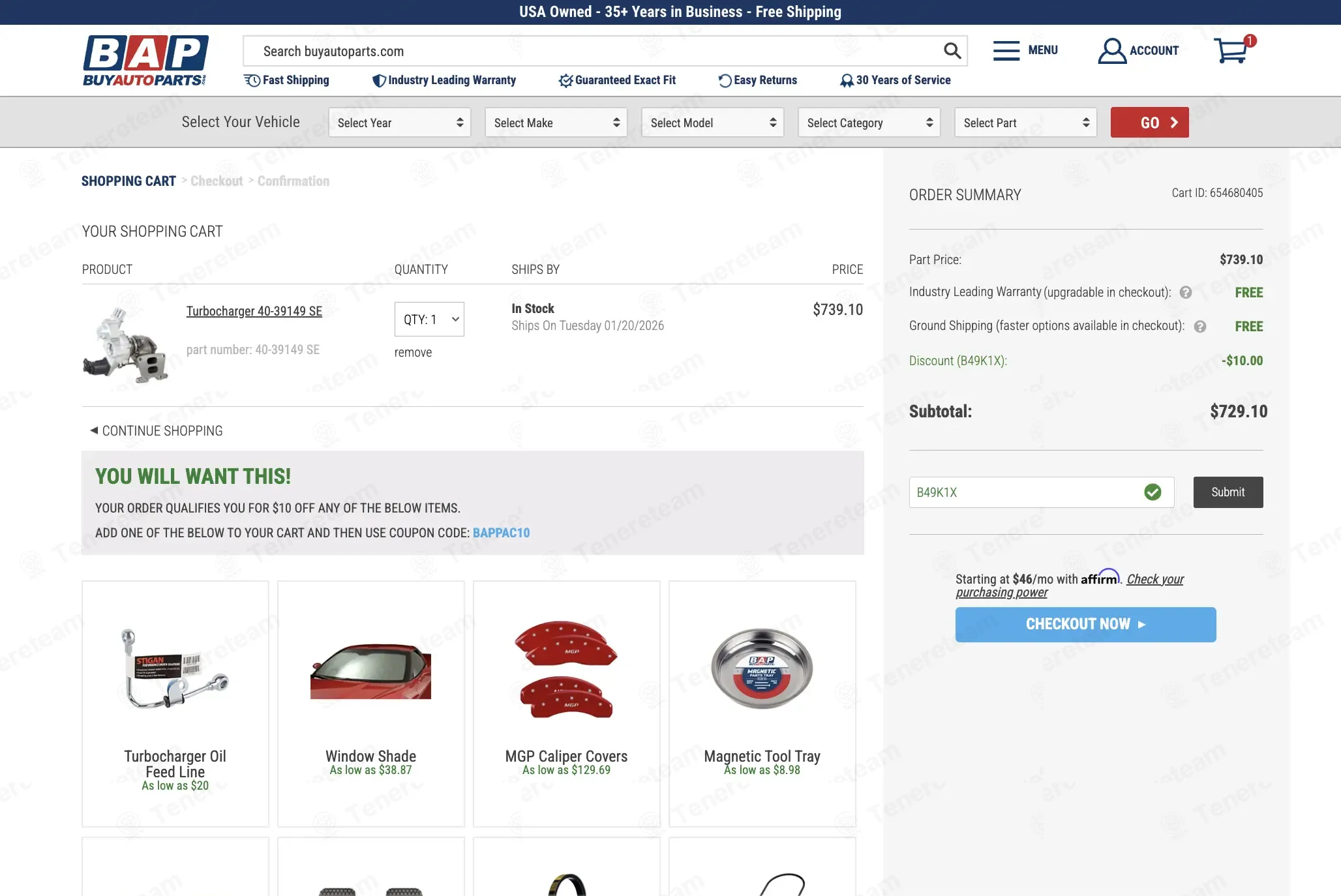1341x896 pixels.
Task: Click the BuyAutoParts logo
Action: tap(145, 61)
